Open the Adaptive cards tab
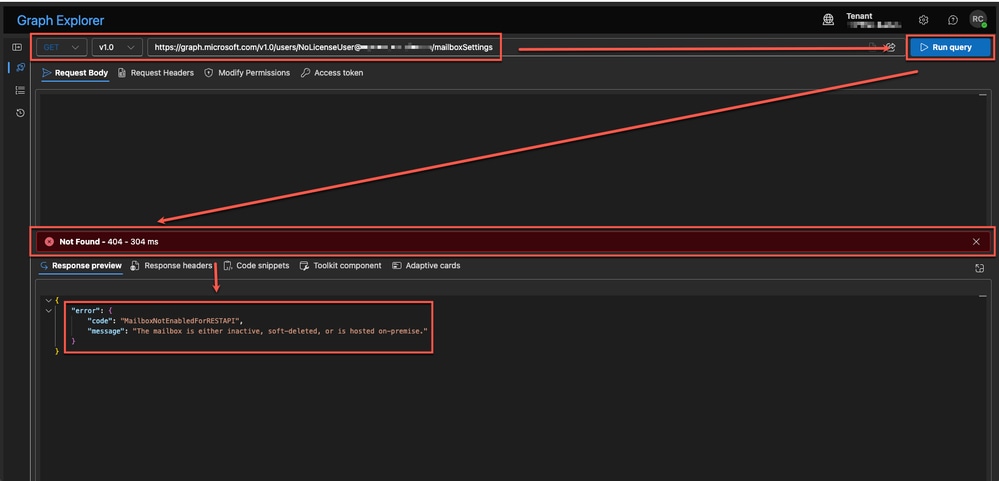Screen dimensions: 999x481 tap(426, 266)
